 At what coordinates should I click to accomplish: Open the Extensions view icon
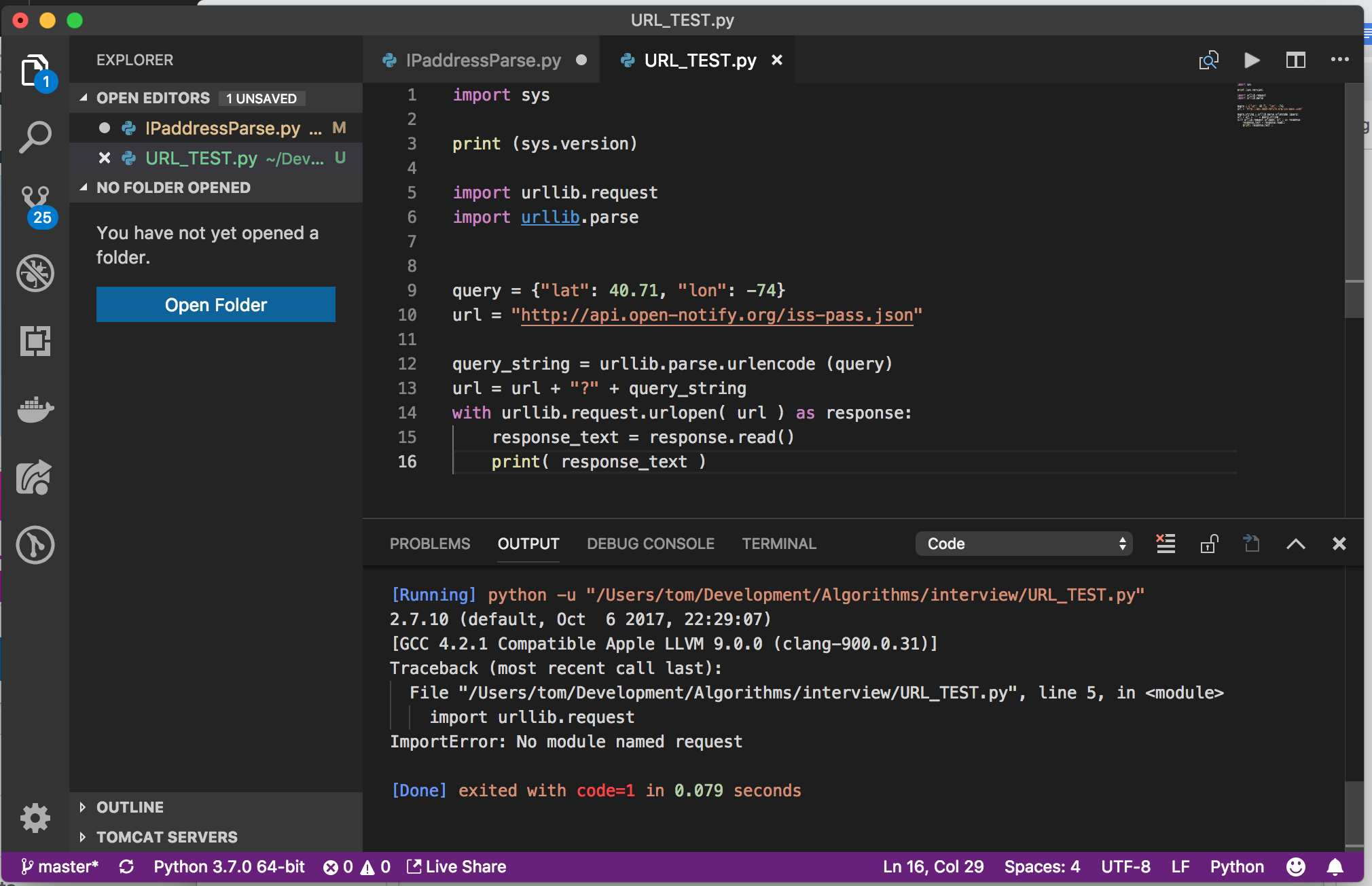click(x=35, y=341)
